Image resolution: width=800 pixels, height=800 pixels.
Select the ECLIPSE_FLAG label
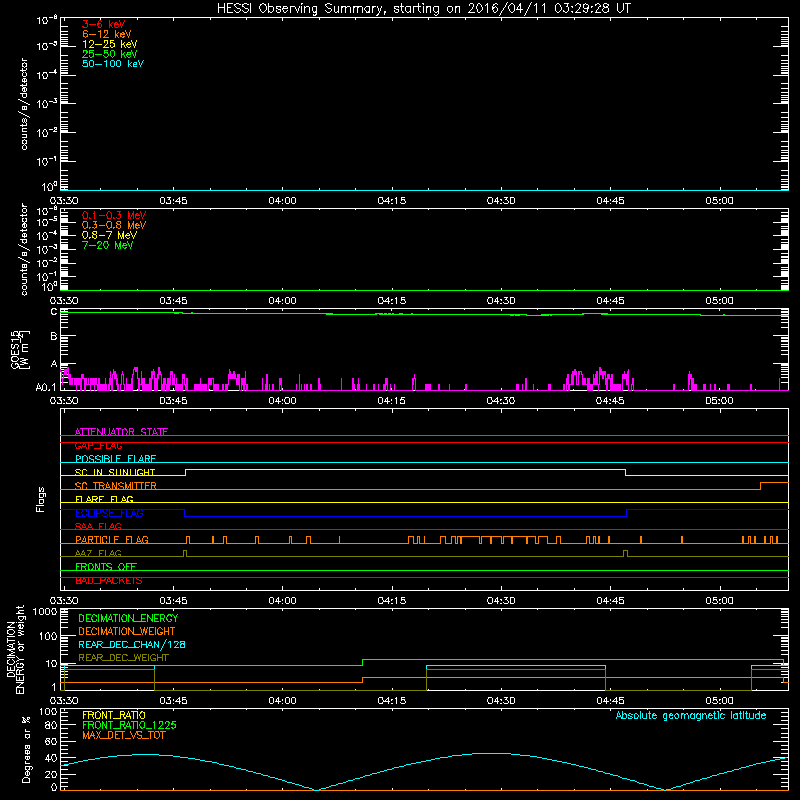pyautogui.click(x=109, y=513)
